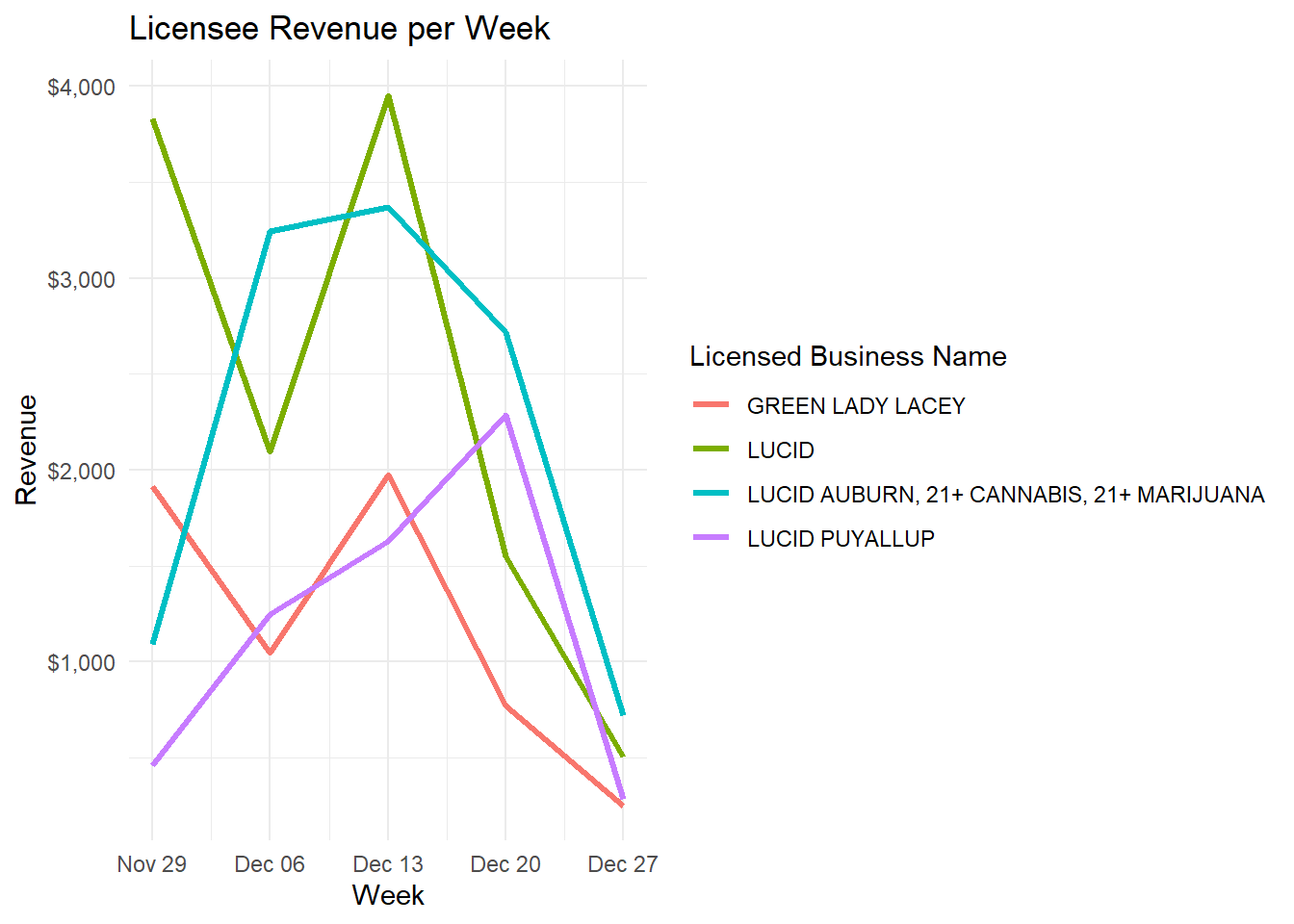Click the Dec 20 x-axis tick label

click(x=505, y=864)
